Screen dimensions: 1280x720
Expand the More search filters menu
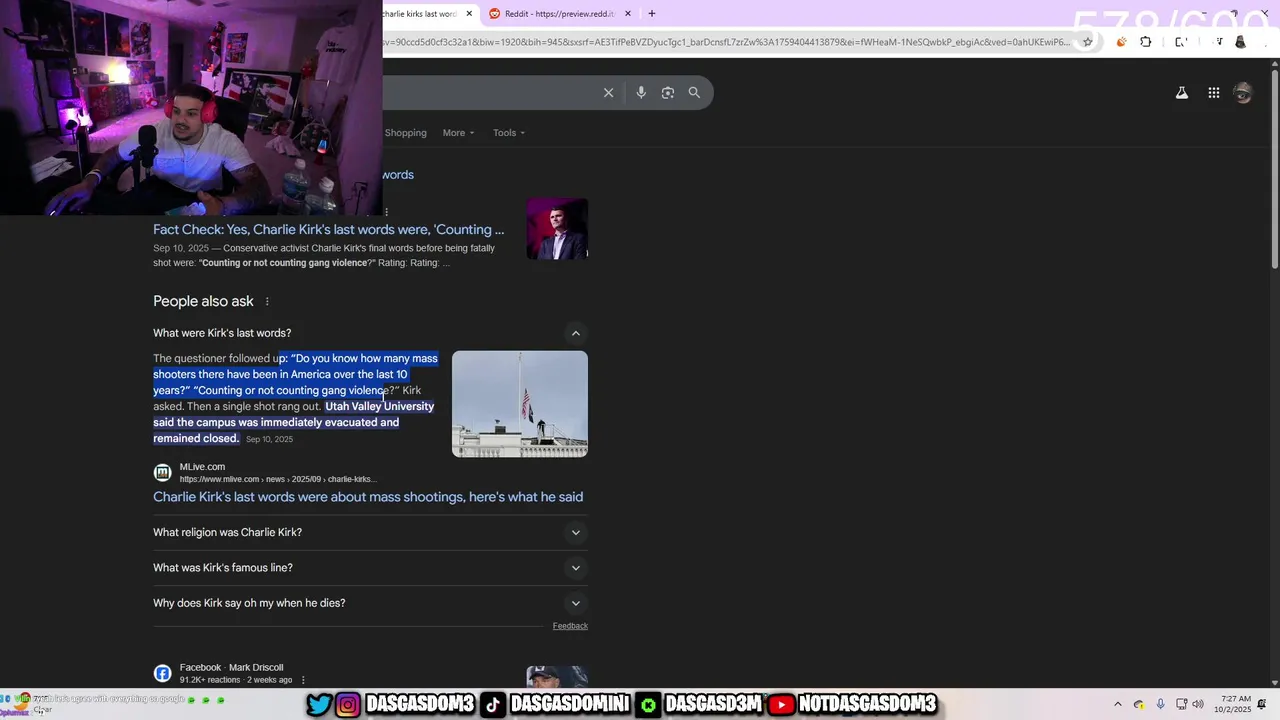(x=459, y=133)
